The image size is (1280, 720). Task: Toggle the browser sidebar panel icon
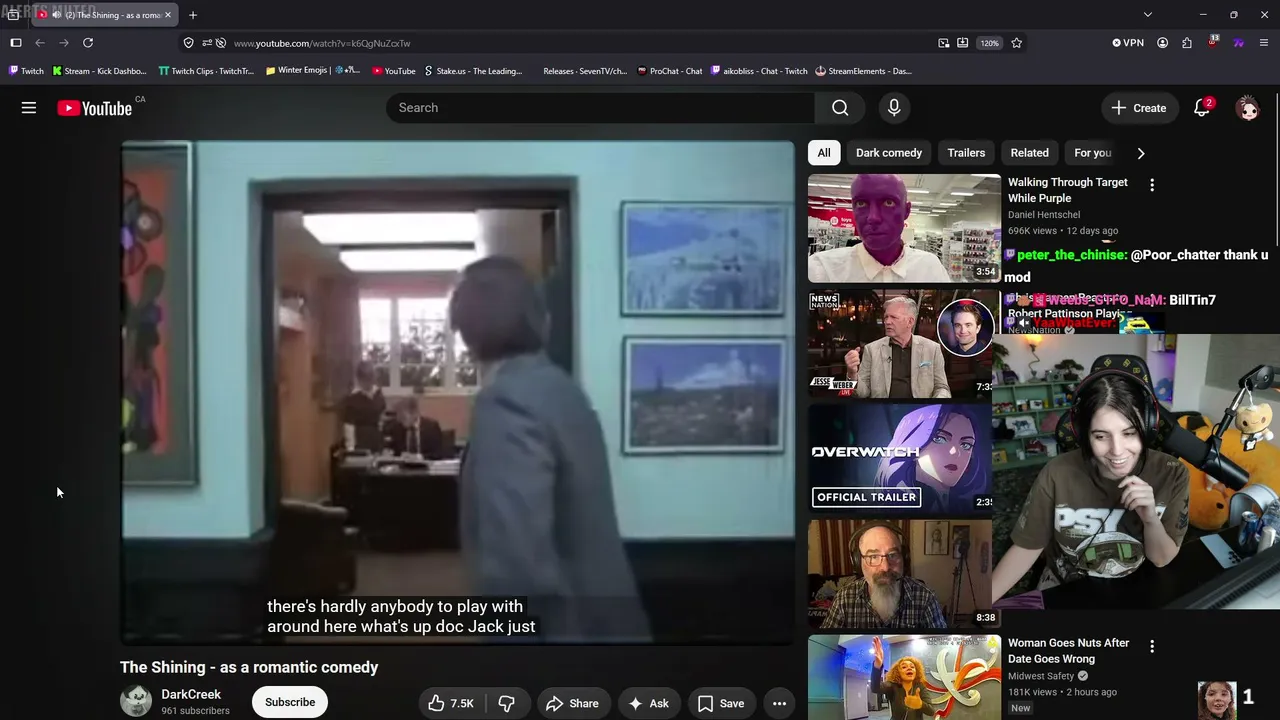coord(16,43)
